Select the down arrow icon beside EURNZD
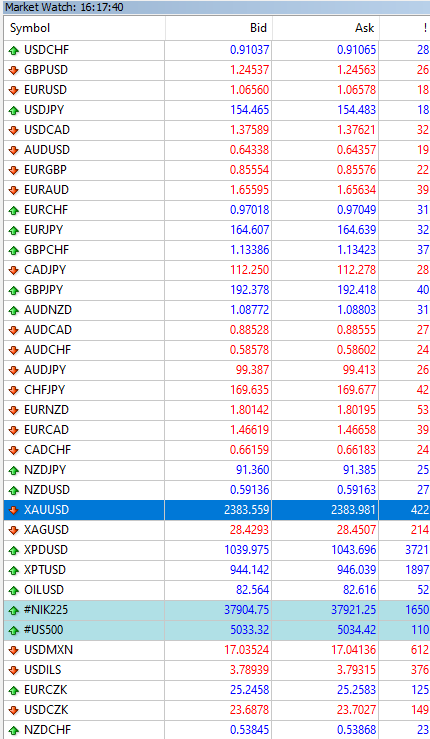 tap(14, 410)
